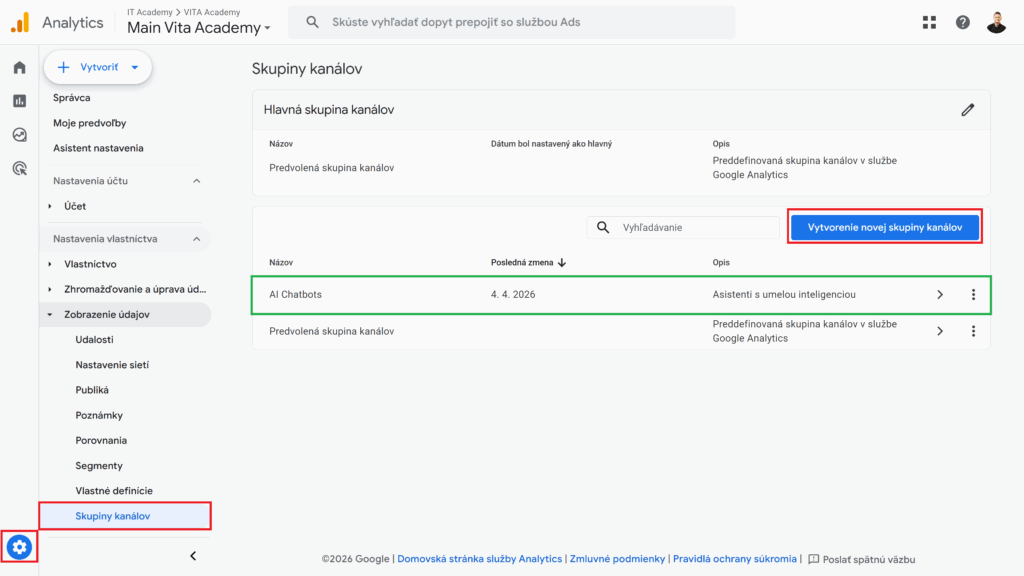
Task: Click the Hlavná skupina kanálov heading
Action: point(328,110)
